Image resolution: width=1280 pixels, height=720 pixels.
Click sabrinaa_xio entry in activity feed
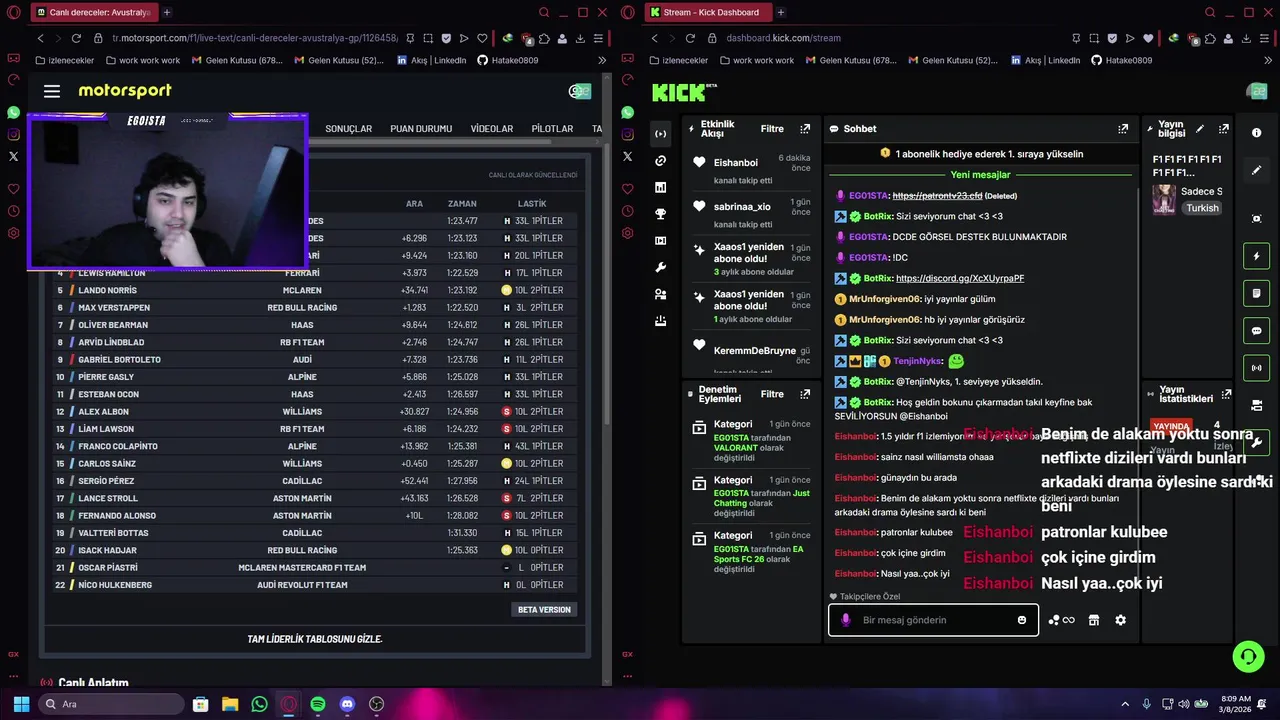click(750, 212)
